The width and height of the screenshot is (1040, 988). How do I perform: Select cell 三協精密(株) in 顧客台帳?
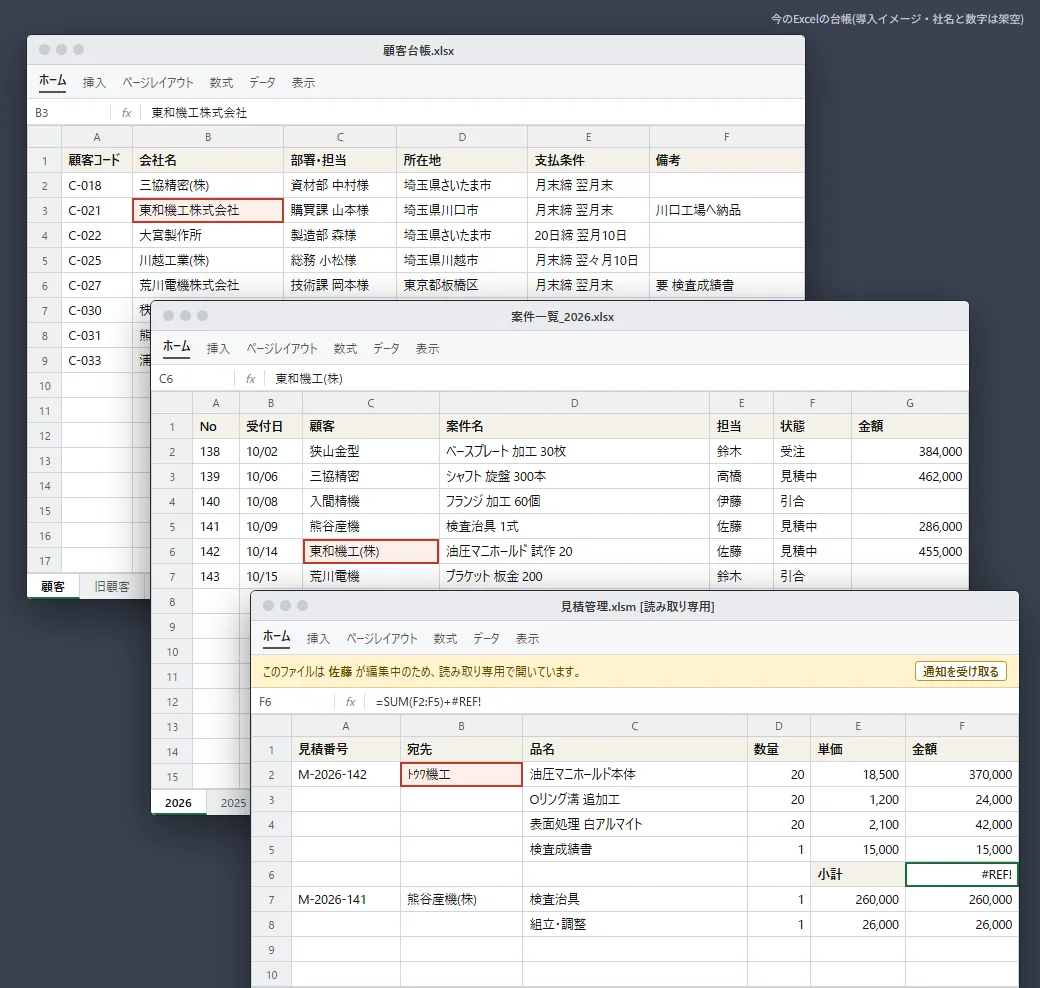[208, 185]
